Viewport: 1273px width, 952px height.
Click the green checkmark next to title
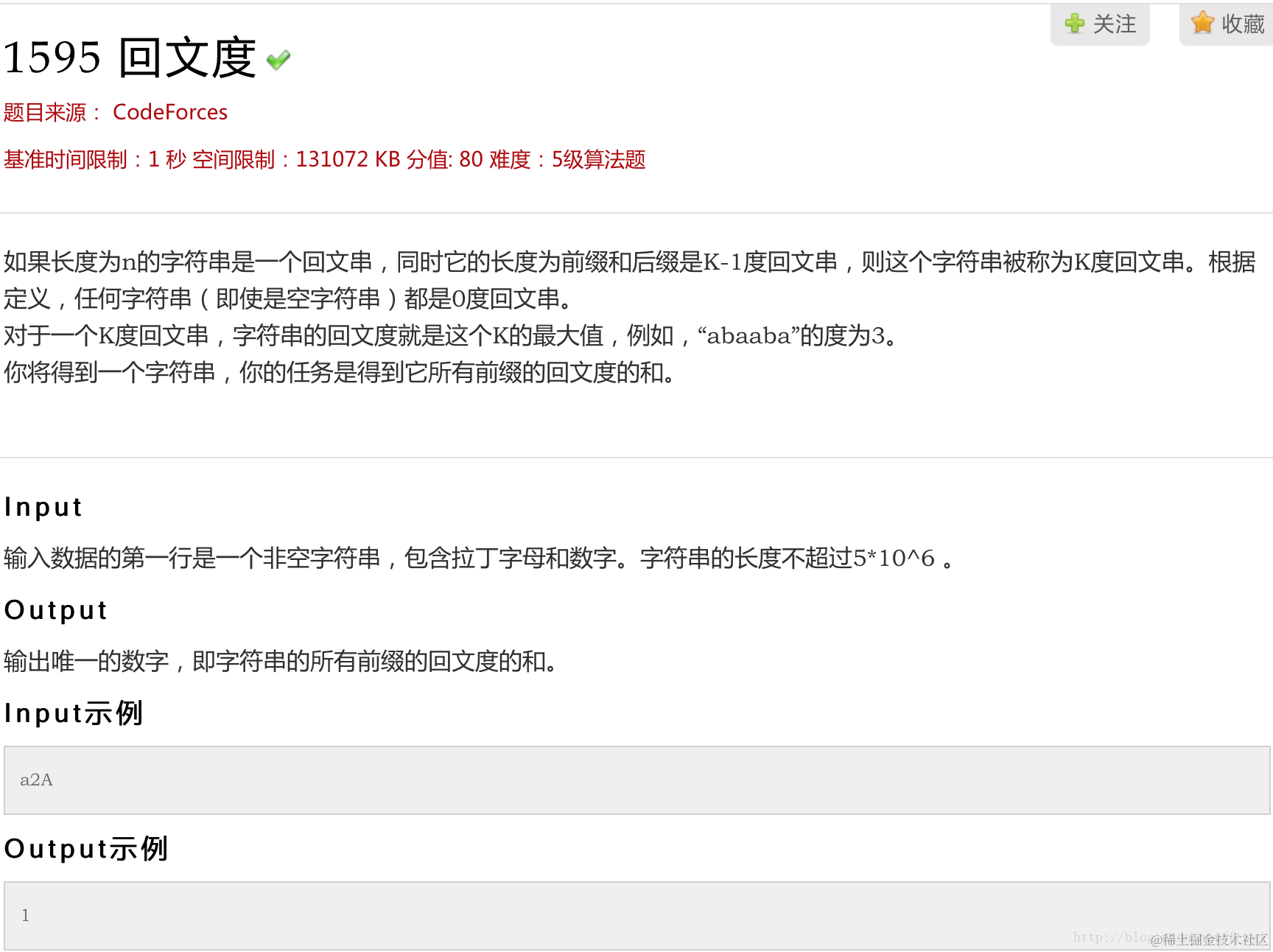278,60
